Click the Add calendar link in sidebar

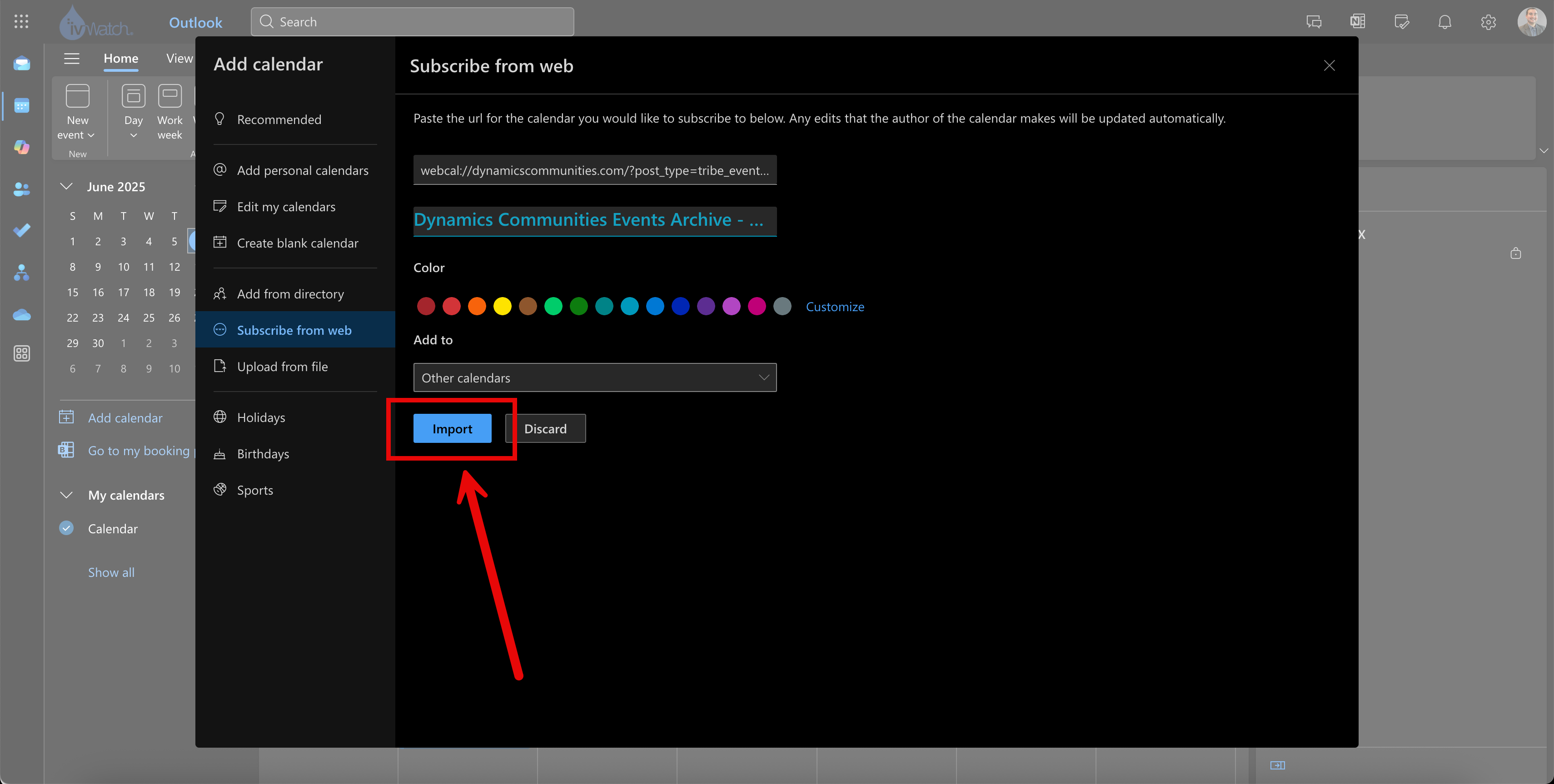click(x=125, y=417)
